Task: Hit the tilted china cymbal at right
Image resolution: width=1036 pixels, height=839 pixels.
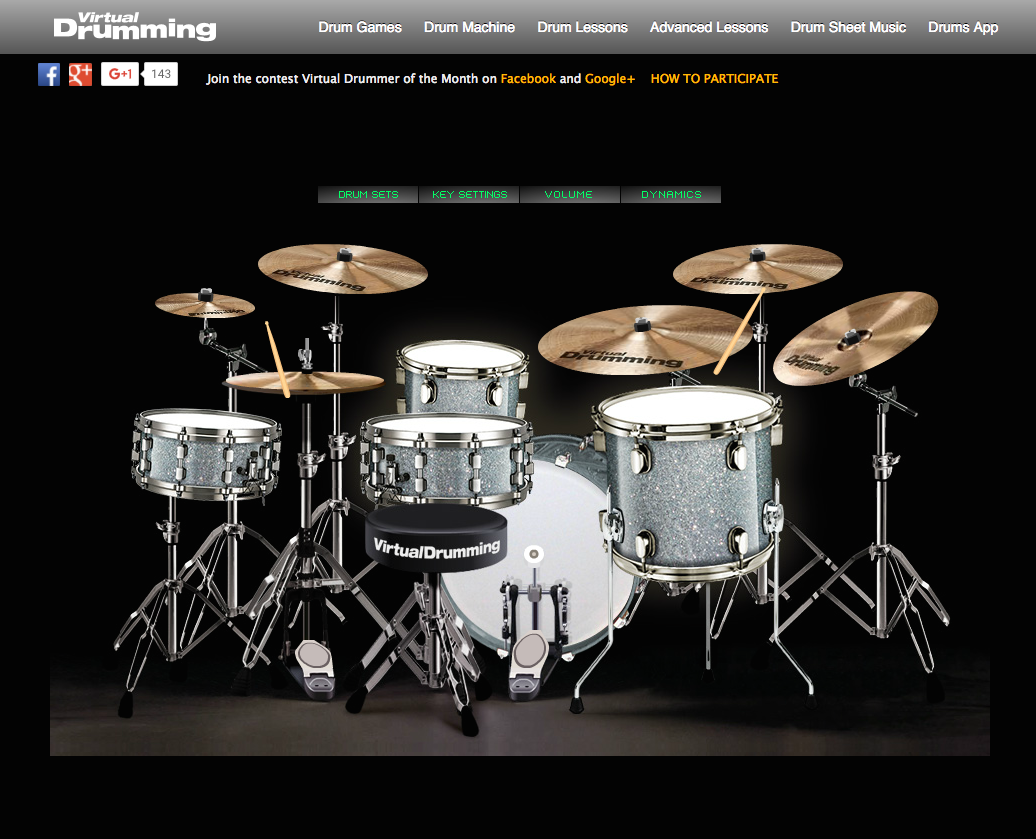Action: (x=855, y=338)
